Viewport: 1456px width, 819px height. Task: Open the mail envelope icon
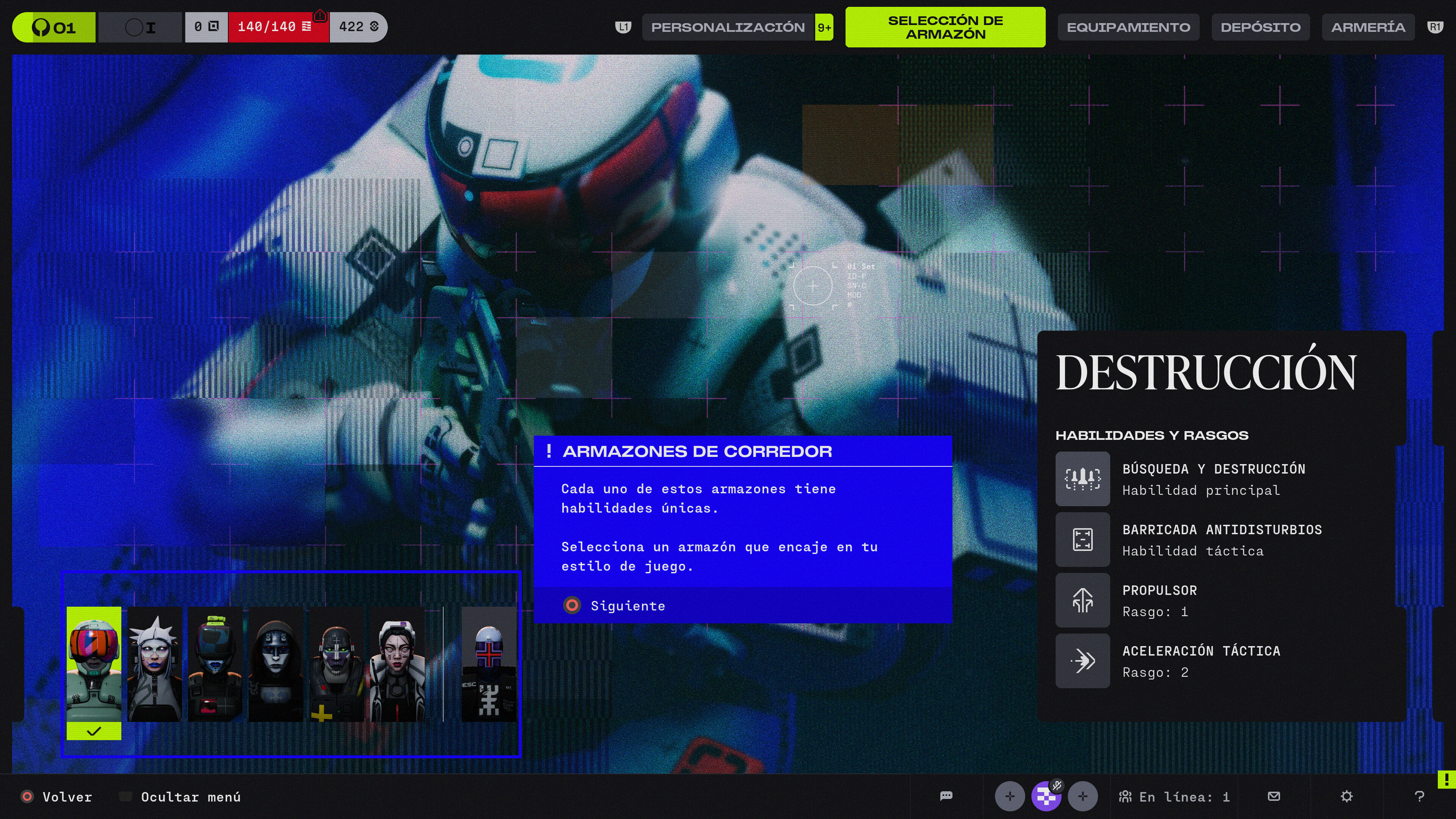(1274, 796)
